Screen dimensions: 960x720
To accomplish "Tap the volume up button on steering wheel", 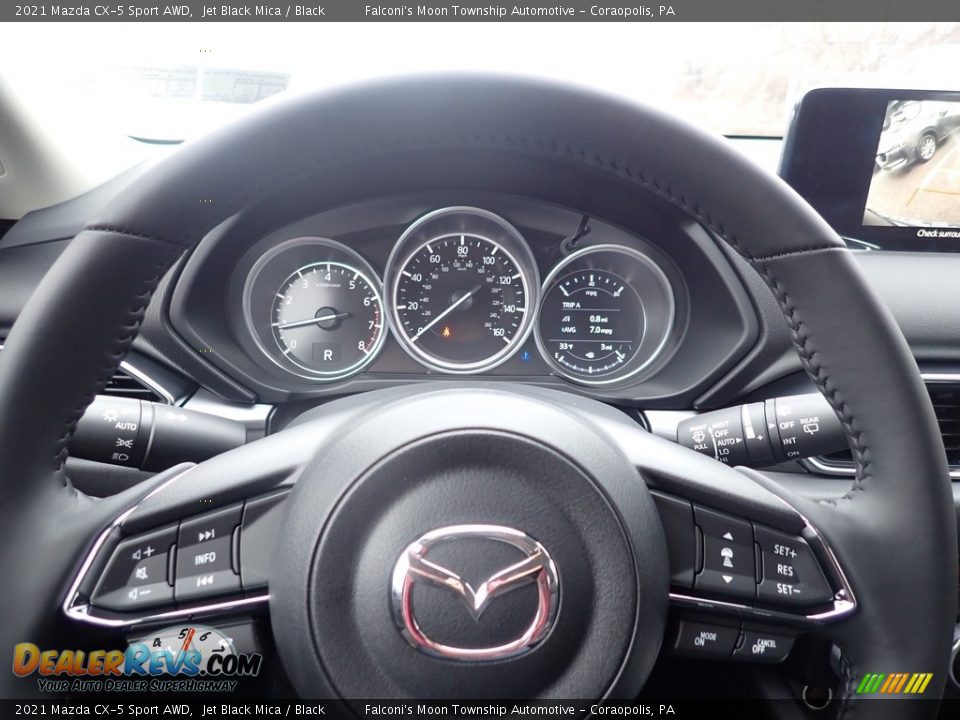I will tap(143, 553).
